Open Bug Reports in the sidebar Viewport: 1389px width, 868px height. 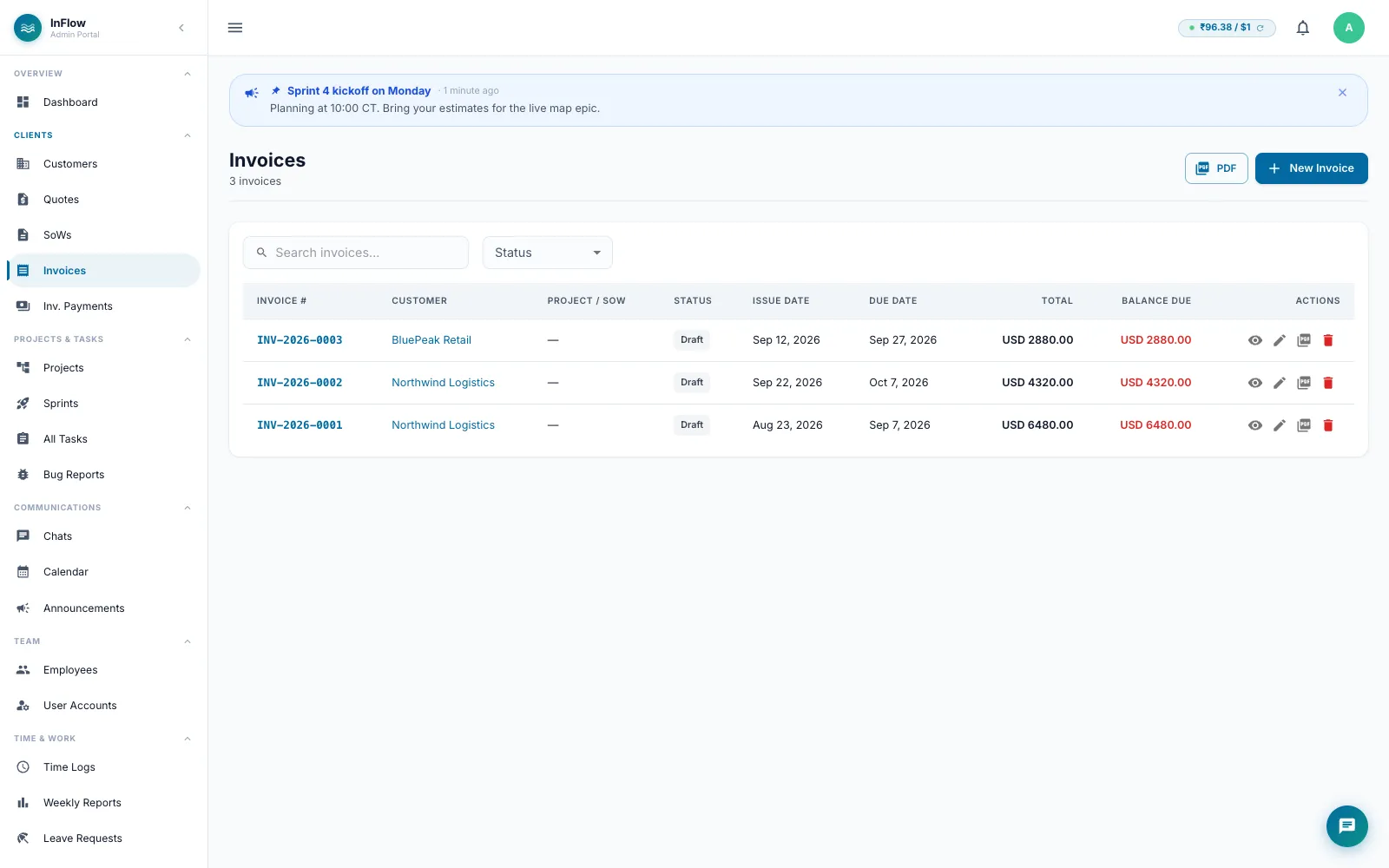pos(103,475)
